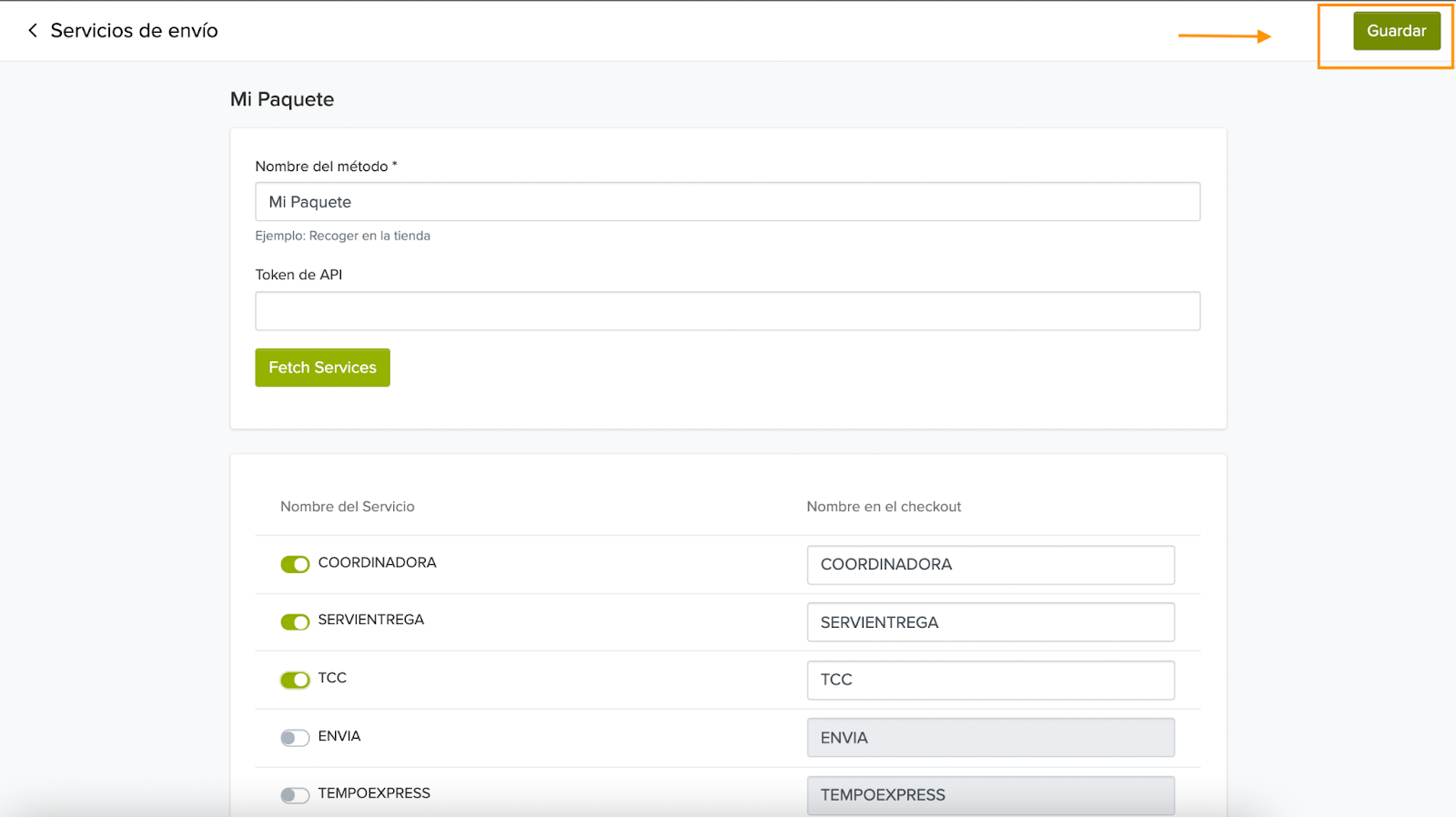This screenshot has height=817, width=1456.
Task: Edit the COORDINADORA checkout name field
Action: pyautogui.click(x=990, y=565)
